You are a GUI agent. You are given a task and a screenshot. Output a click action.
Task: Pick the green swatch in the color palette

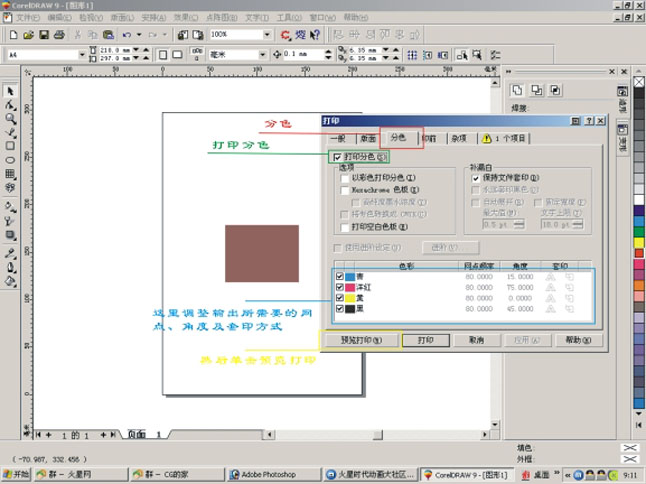pos(639,232)
